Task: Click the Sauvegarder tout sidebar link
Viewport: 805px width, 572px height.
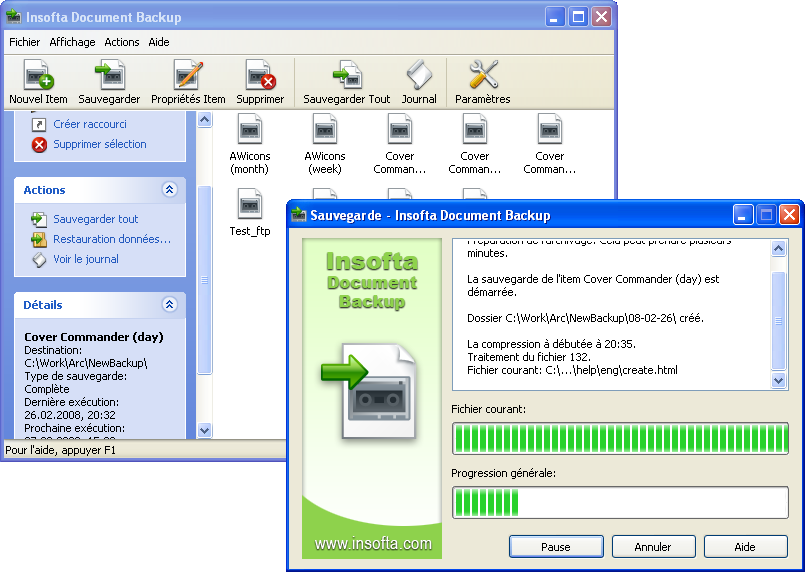Action: (x=95, y=219)
